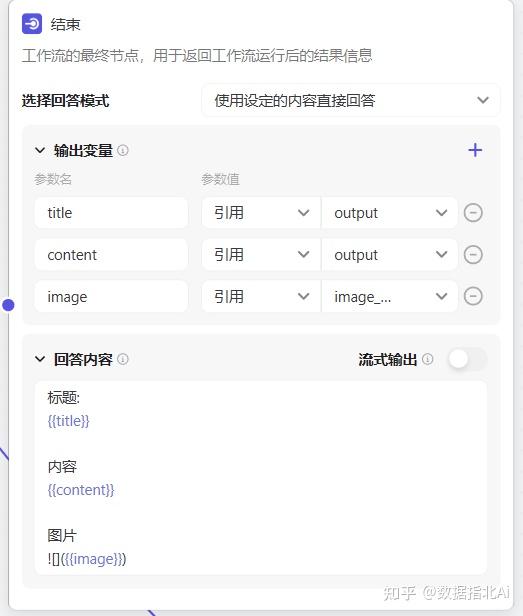This screenshot has height=616, width=523.
Task: Click the image parameter name field
Action: click(x=111, y=296)
